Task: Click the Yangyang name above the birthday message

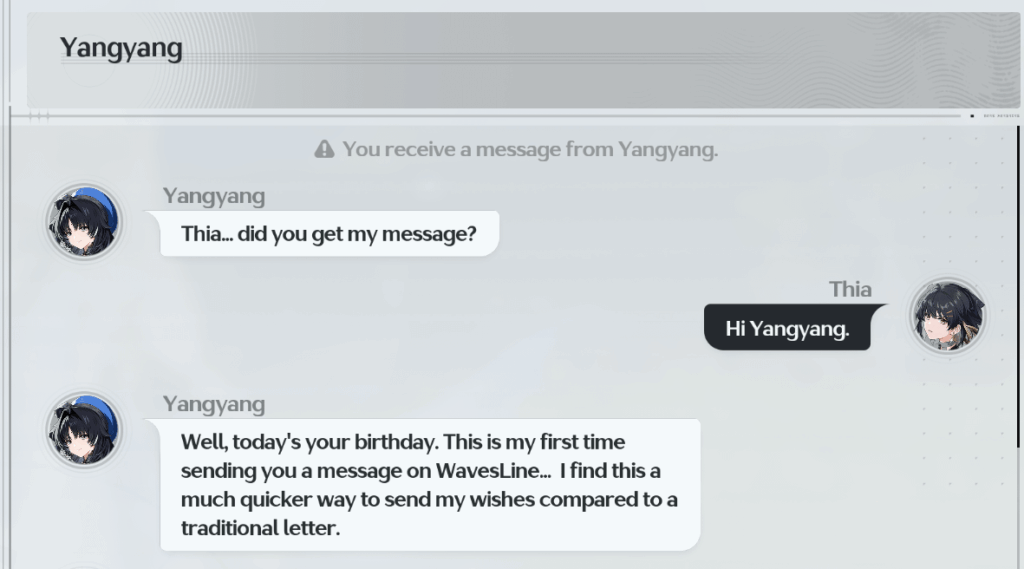Action: coord(214,404)
